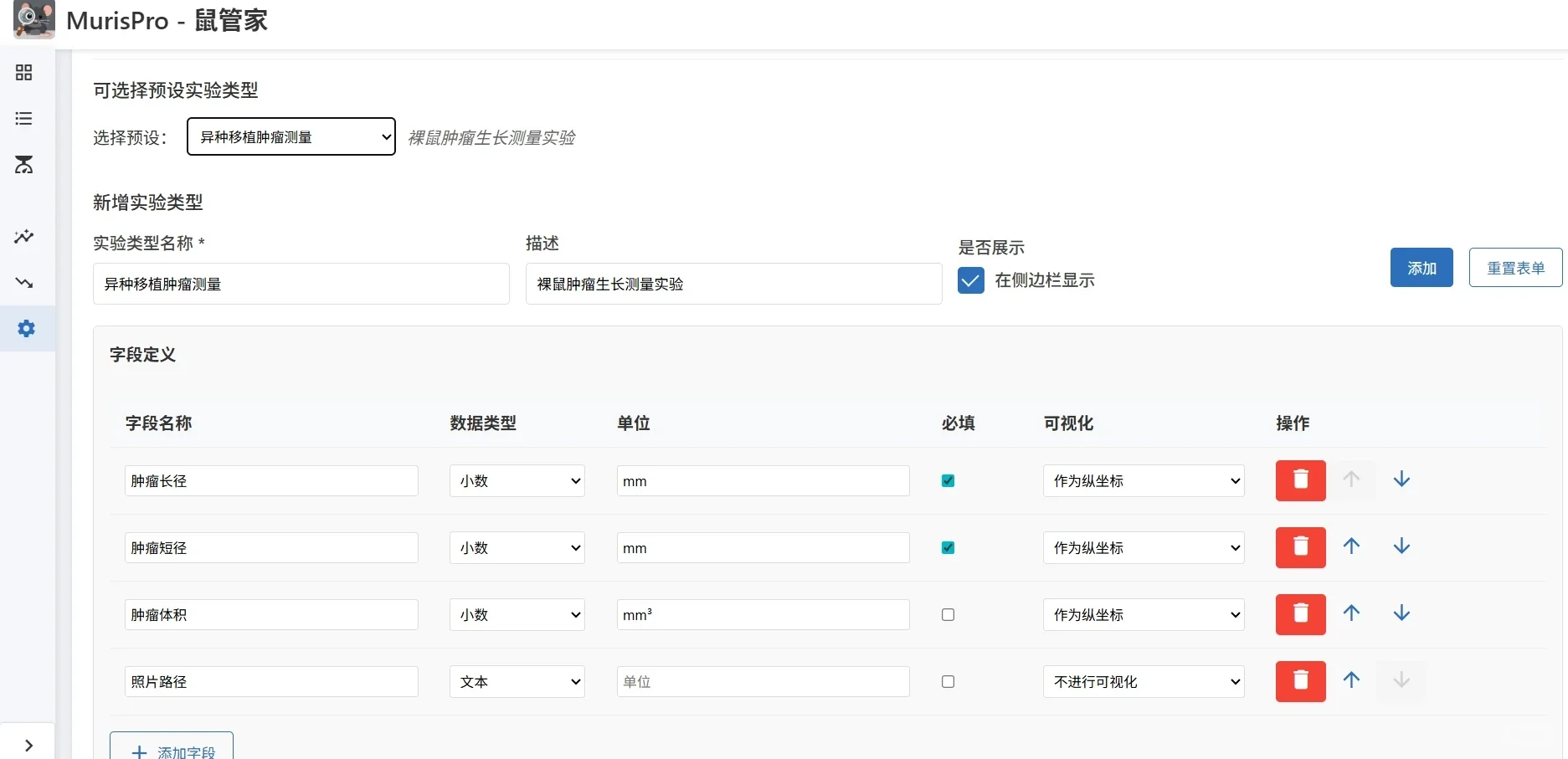Click the 实验类型名称 input field
The height and width of the screenshot is (759, 1568).
[301, 284]
